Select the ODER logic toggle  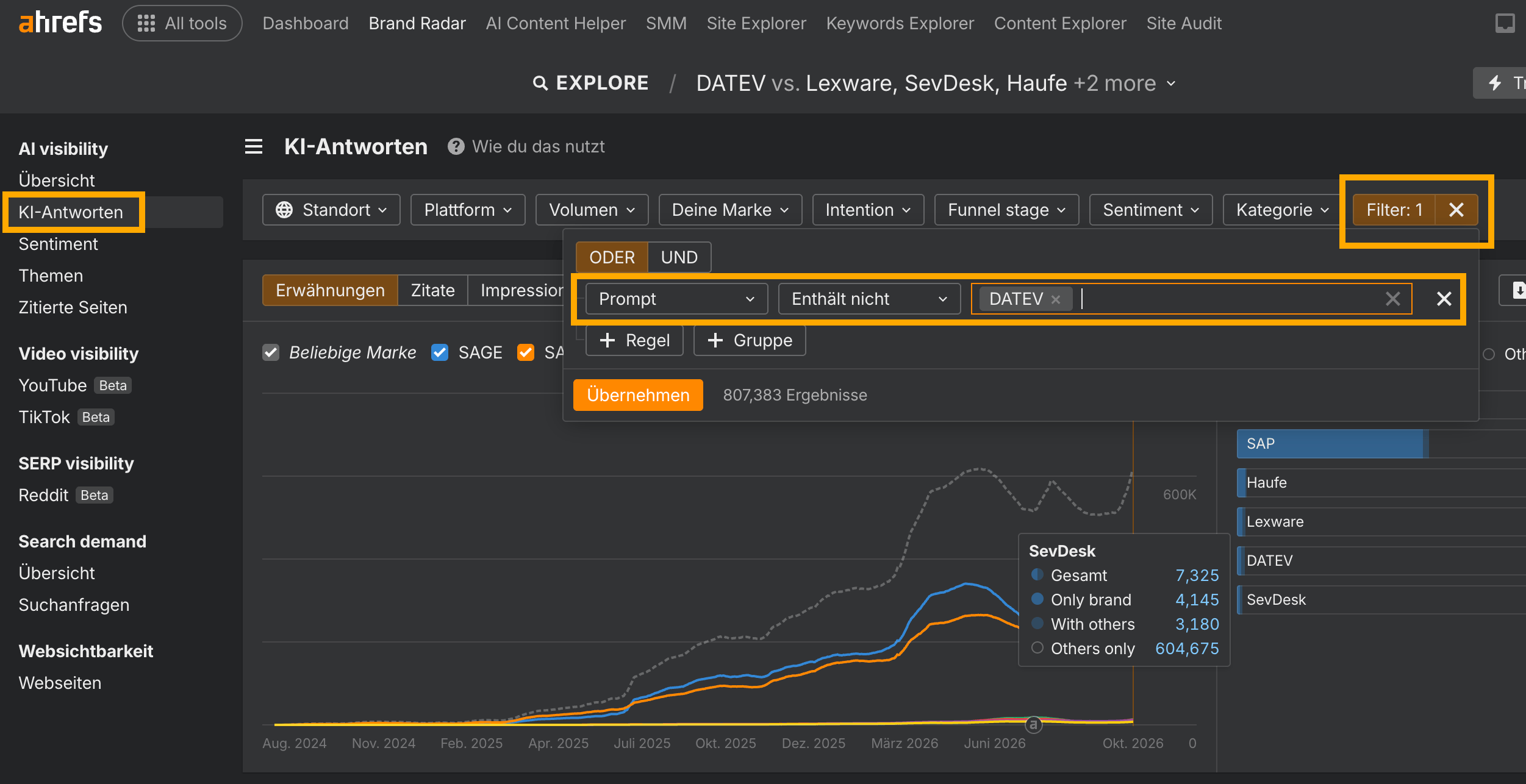(x=612, y=257)
